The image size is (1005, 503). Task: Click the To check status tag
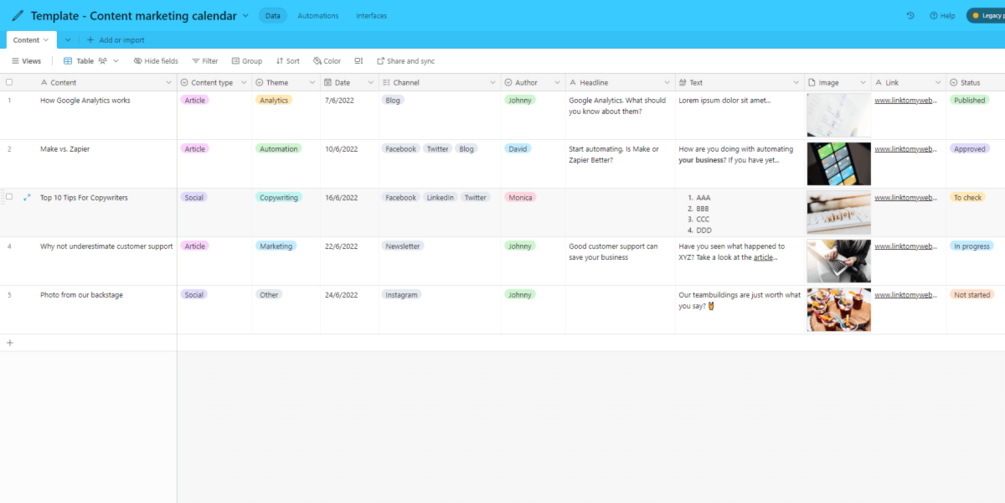point(967,197)
